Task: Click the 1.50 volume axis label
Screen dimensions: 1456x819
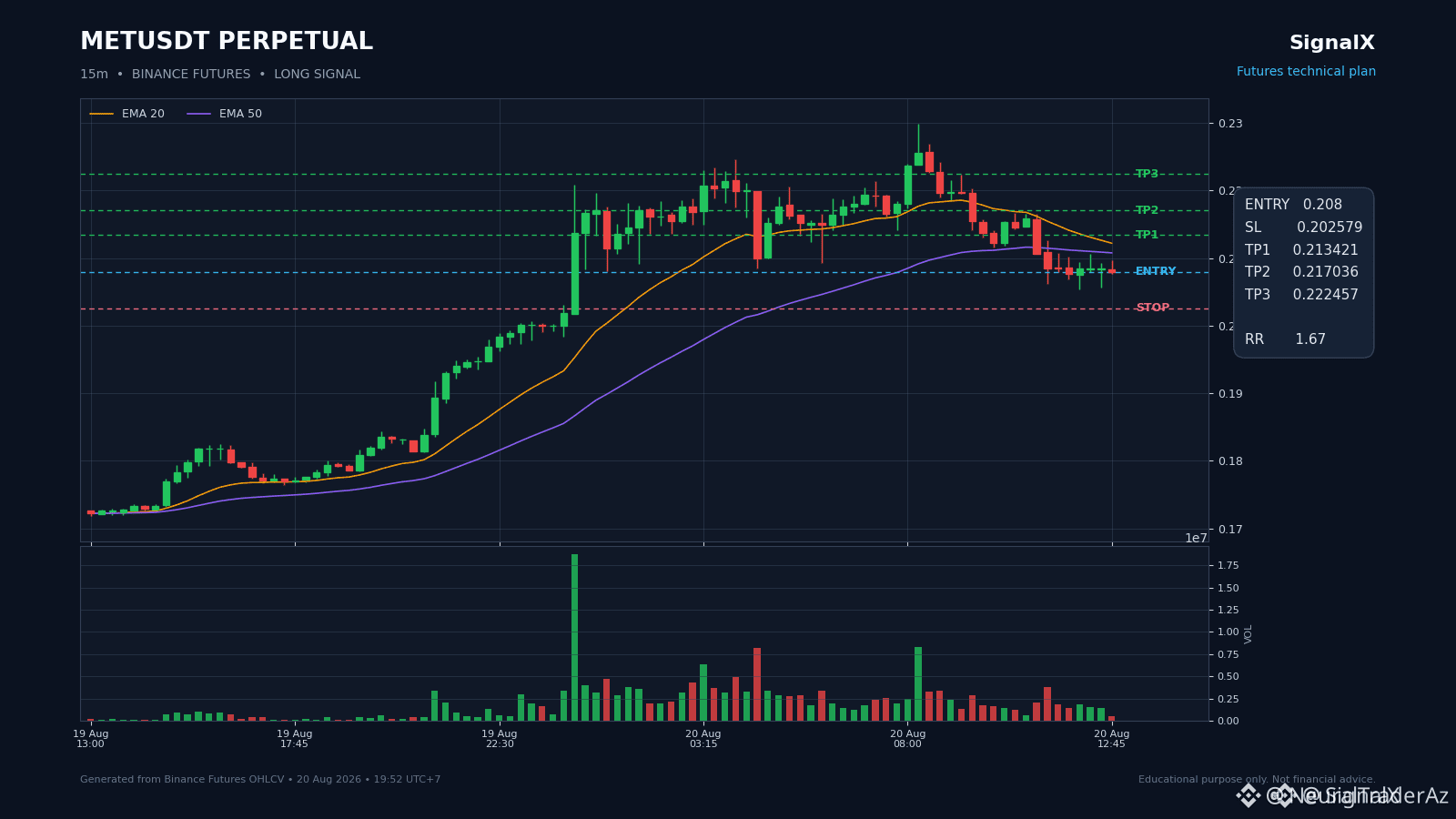Action: click(1228, 588)
